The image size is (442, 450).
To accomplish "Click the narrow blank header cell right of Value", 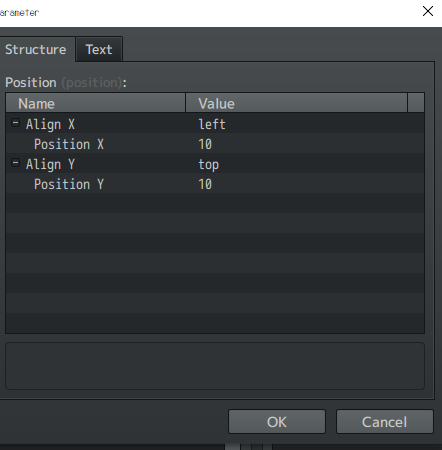I will pos(416,103).
